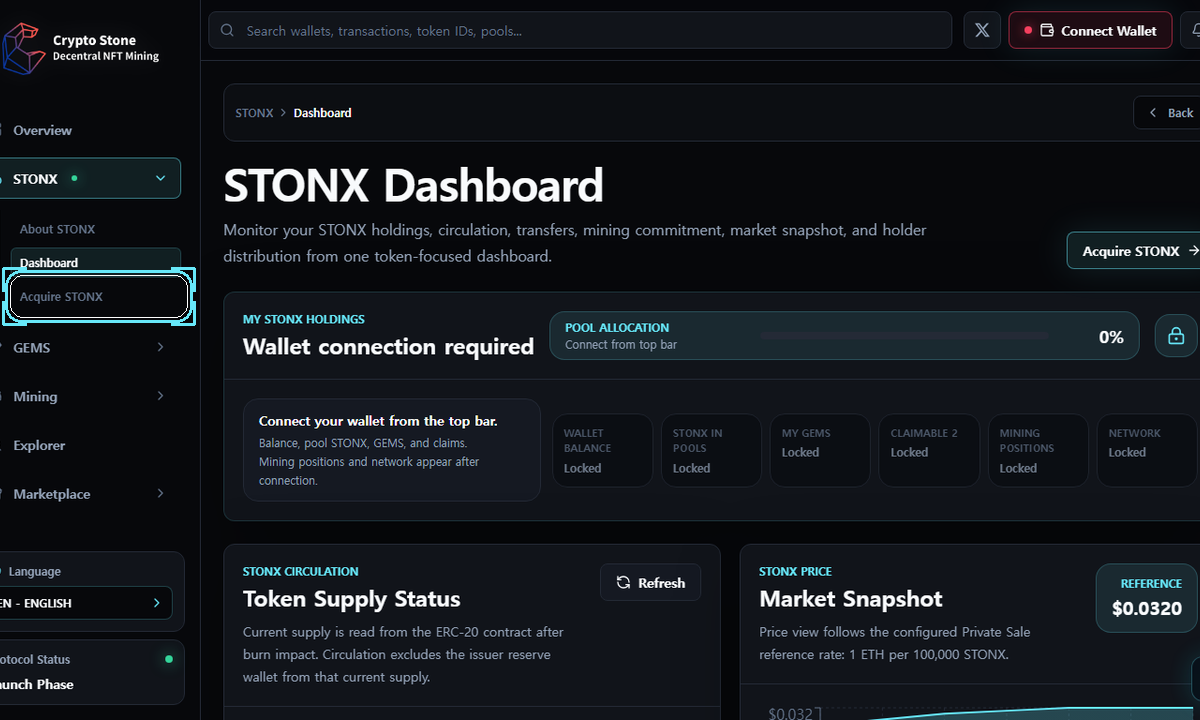This screenshot has width=1200, height=720.
Task: Click the STONX In Pools locked card
Action: point(712,451)
